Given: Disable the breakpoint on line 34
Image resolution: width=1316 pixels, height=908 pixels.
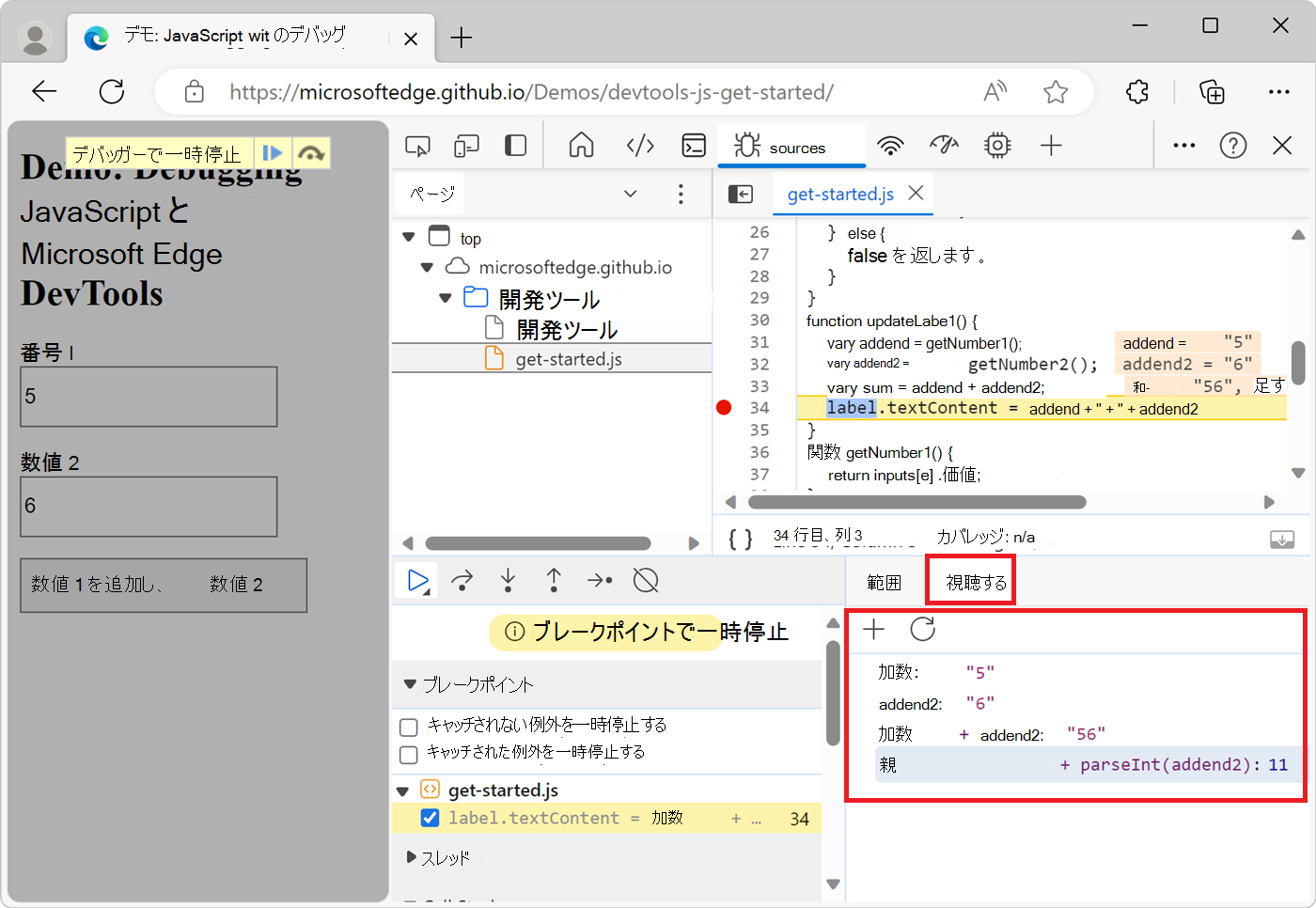Looking at the screenshot, I should [430, 818].
